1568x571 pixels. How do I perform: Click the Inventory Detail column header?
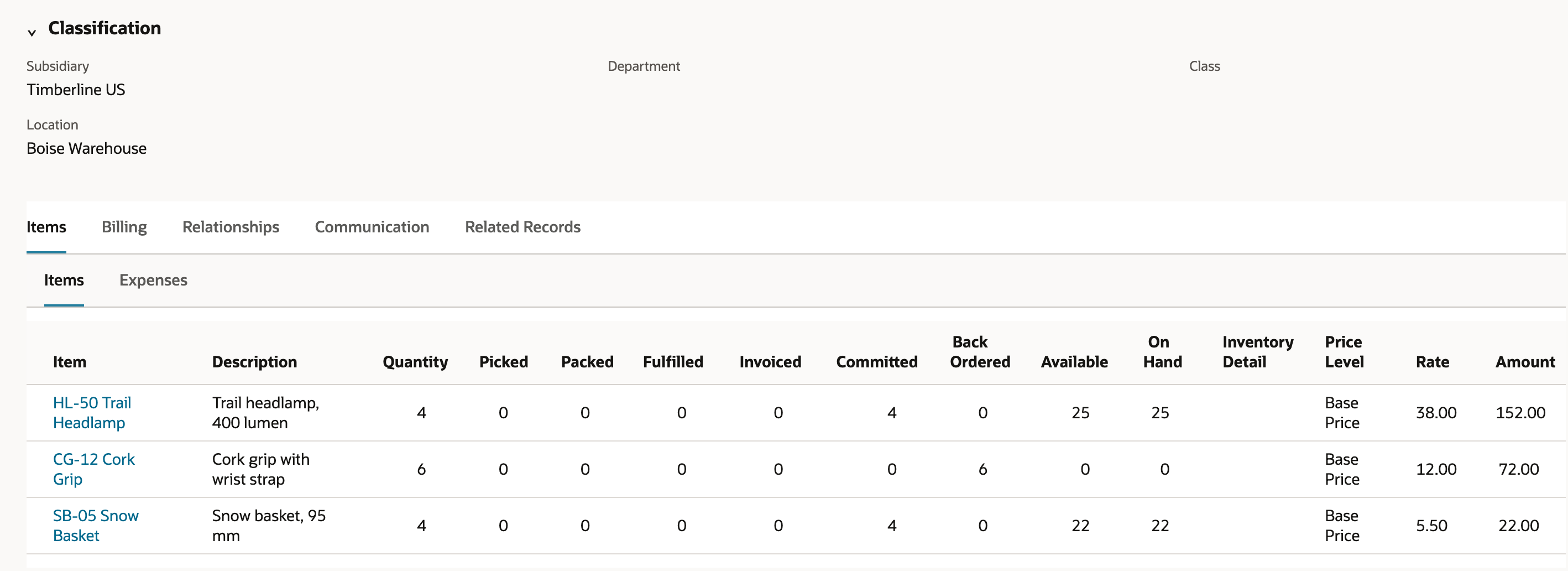tap(1258, 352)
